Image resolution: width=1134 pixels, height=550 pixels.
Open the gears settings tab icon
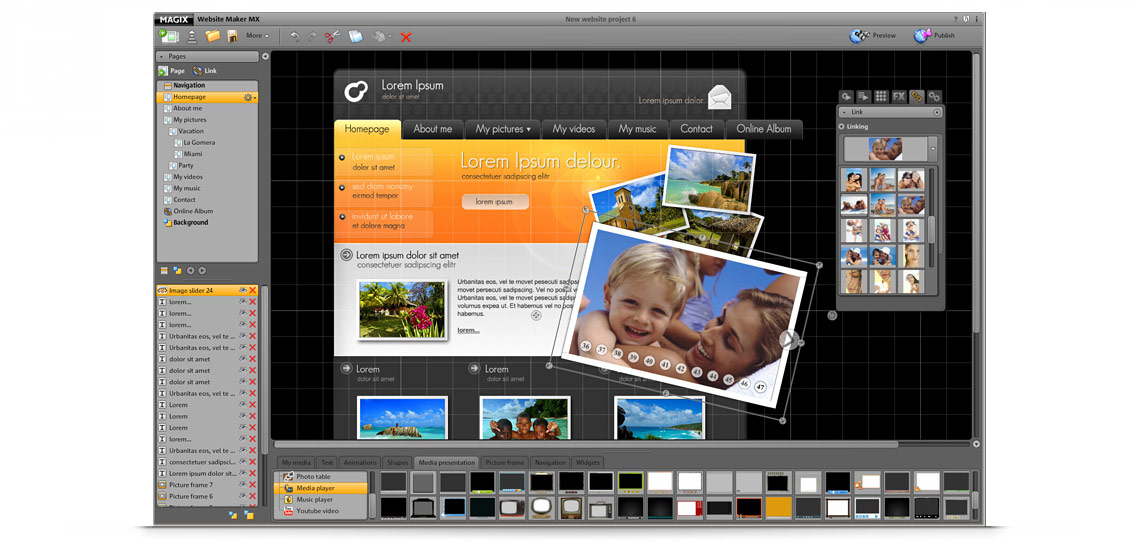pyautogui.click(x=934, y=96)
